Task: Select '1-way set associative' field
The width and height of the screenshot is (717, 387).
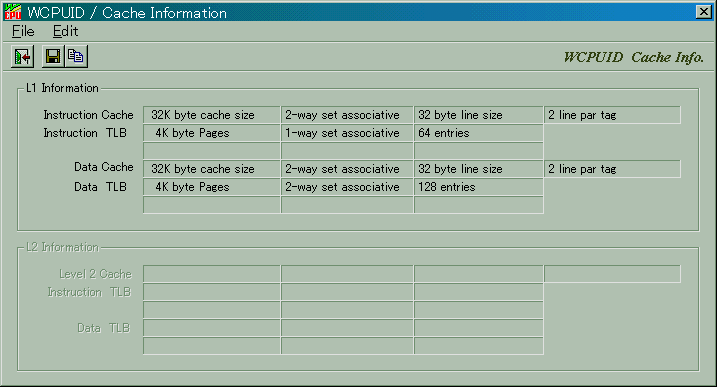Action: point(347,133)
